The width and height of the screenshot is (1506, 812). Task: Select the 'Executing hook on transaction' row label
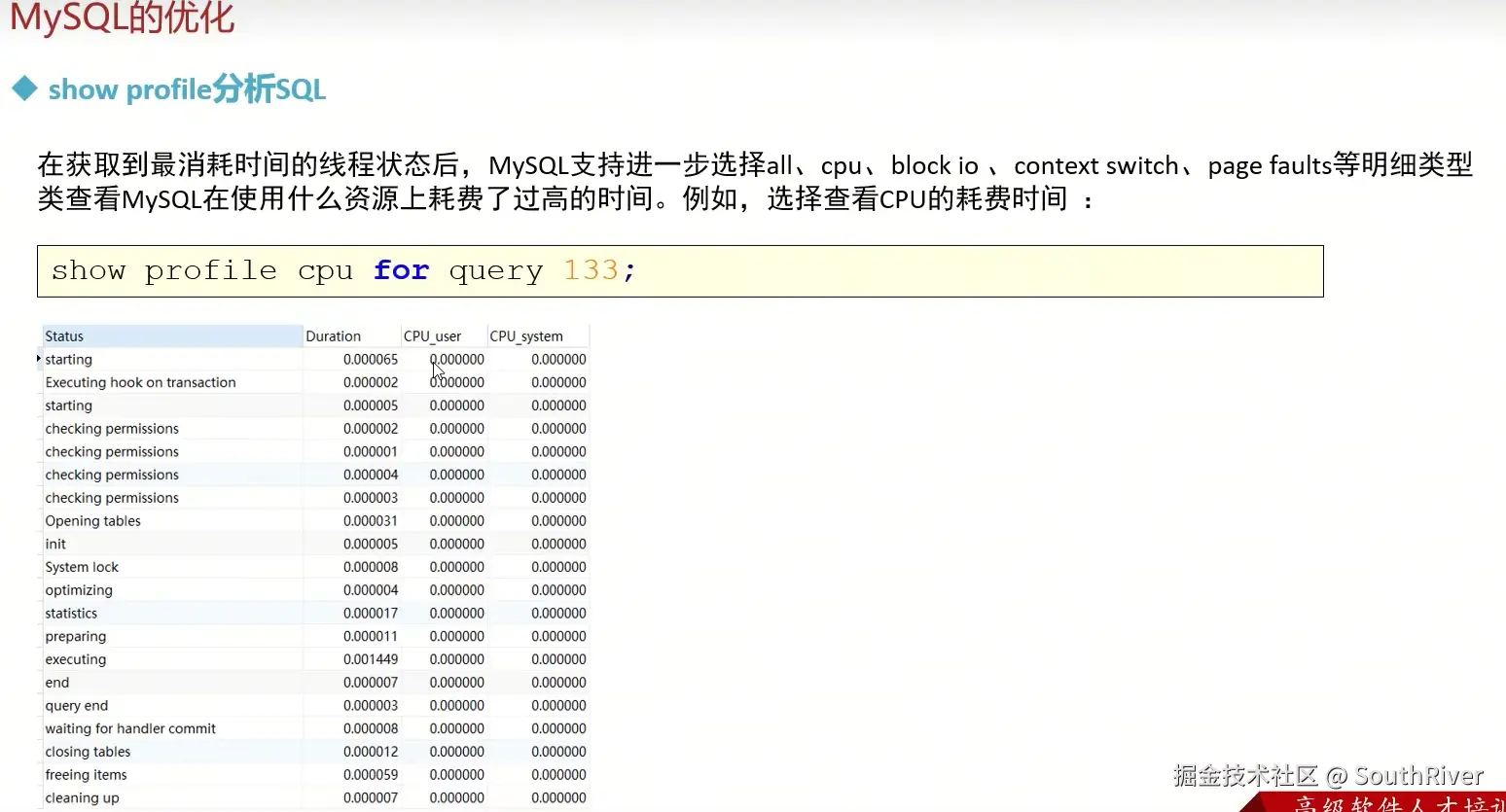point(140,382)
